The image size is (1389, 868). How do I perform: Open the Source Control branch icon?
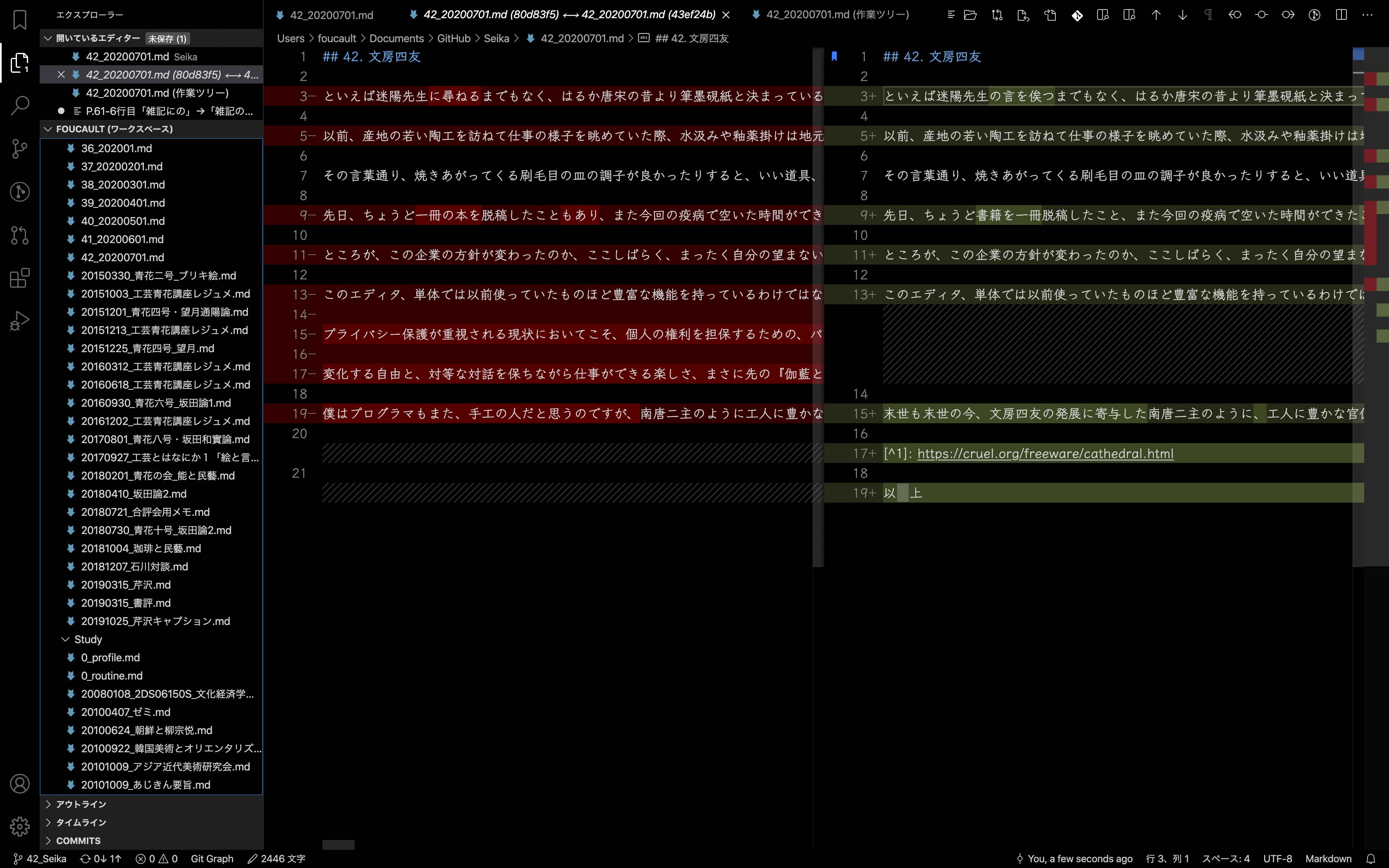[19, 149]
